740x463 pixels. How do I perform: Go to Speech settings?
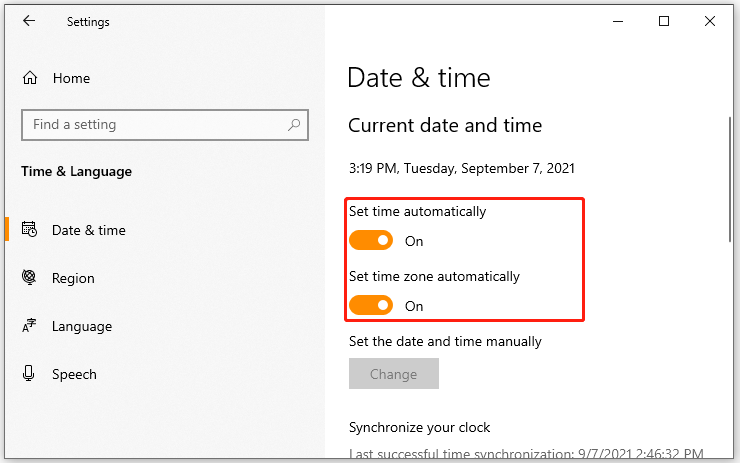click(74, 374)
